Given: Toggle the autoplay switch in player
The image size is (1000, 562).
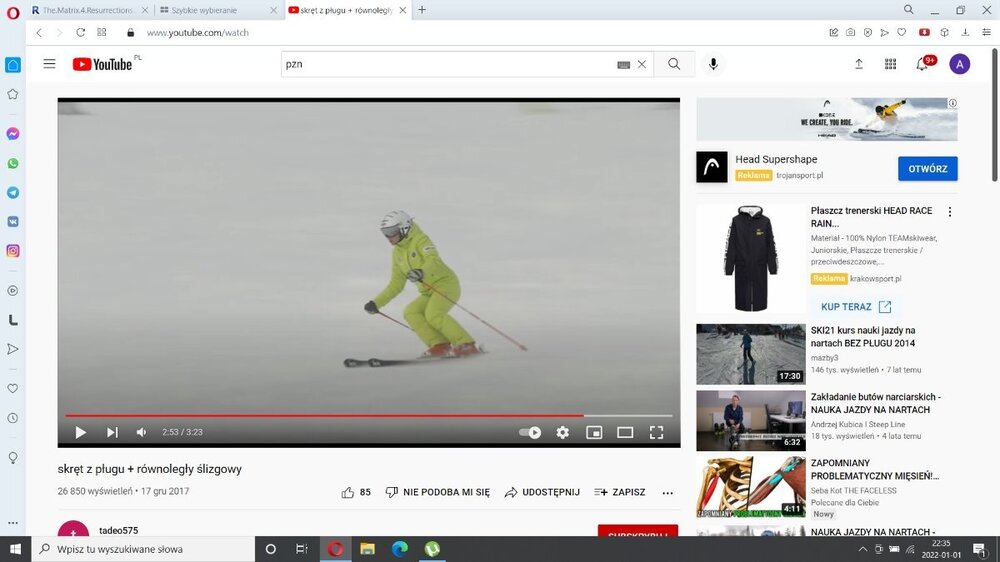Looking at the screenshot, I should click(530, 432).
